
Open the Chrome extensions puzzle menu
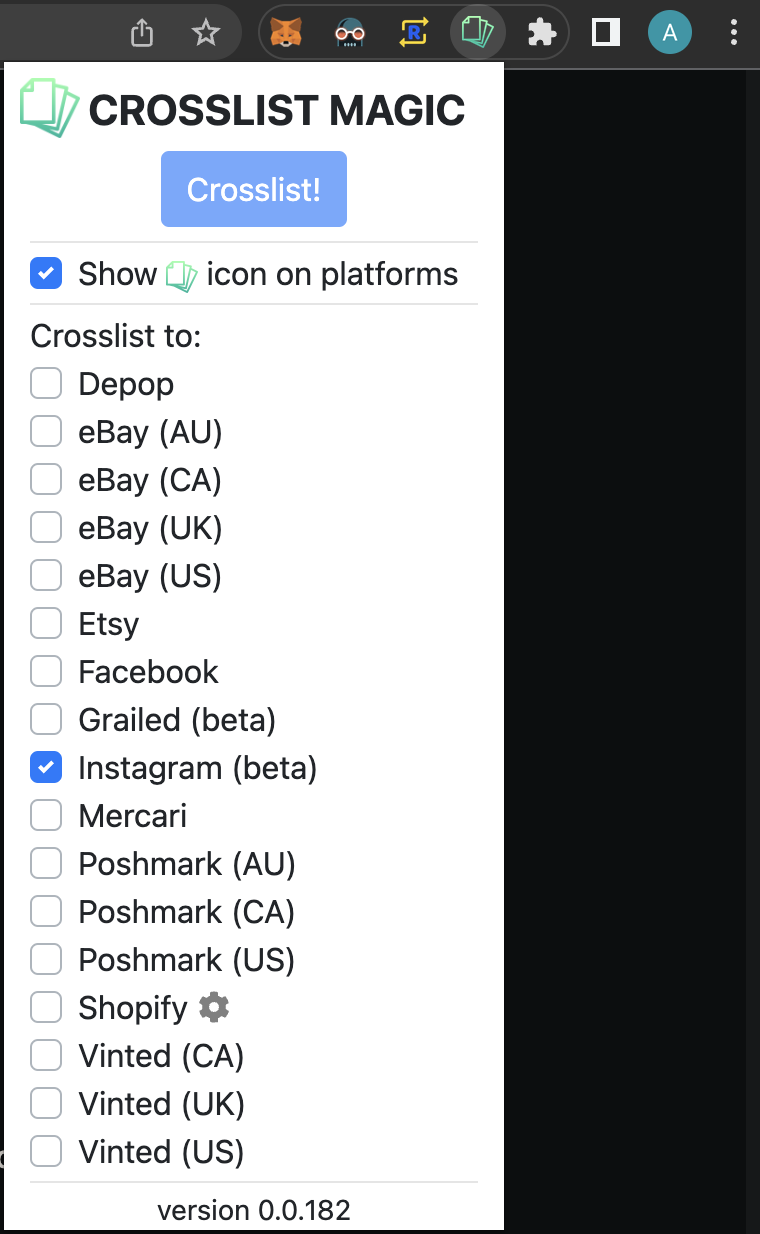[541, 33]
